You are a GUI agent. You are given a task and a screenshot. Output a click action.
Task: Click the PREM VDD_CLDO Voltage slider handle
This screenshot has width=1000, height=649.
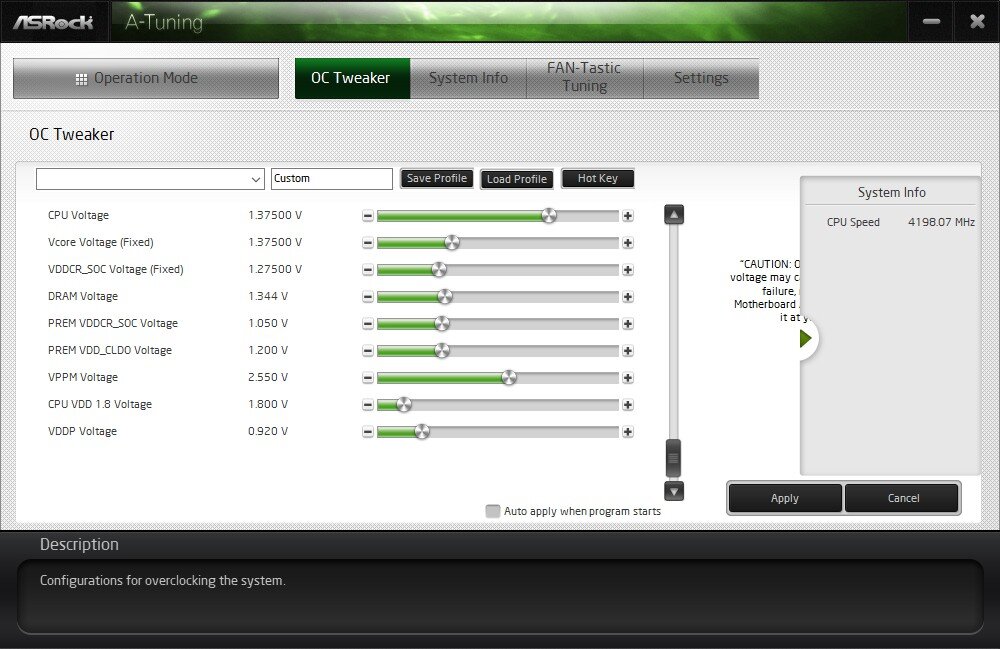pos(442,351)
